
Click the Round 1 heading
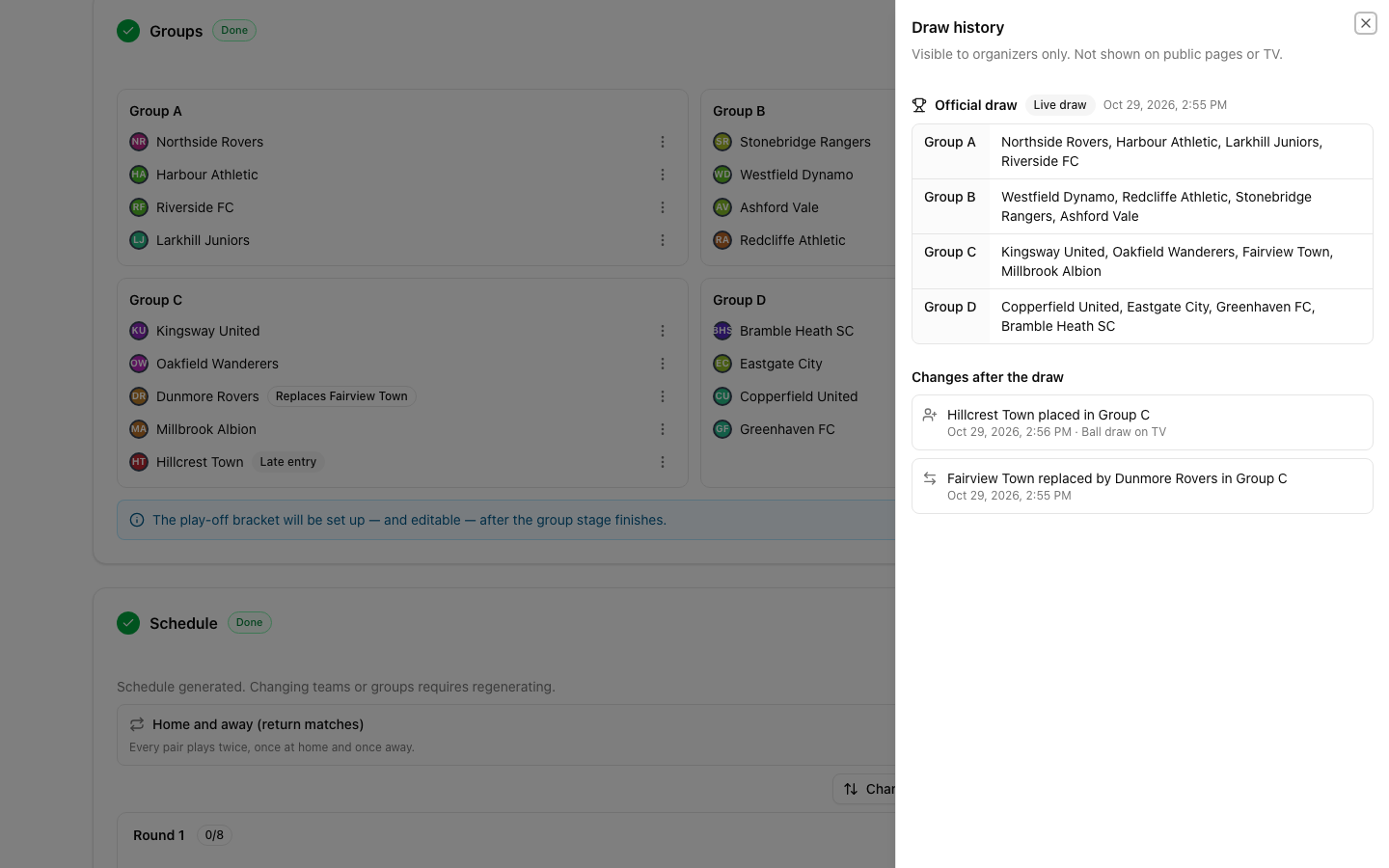pyautogui.click(x=159, y=835)
